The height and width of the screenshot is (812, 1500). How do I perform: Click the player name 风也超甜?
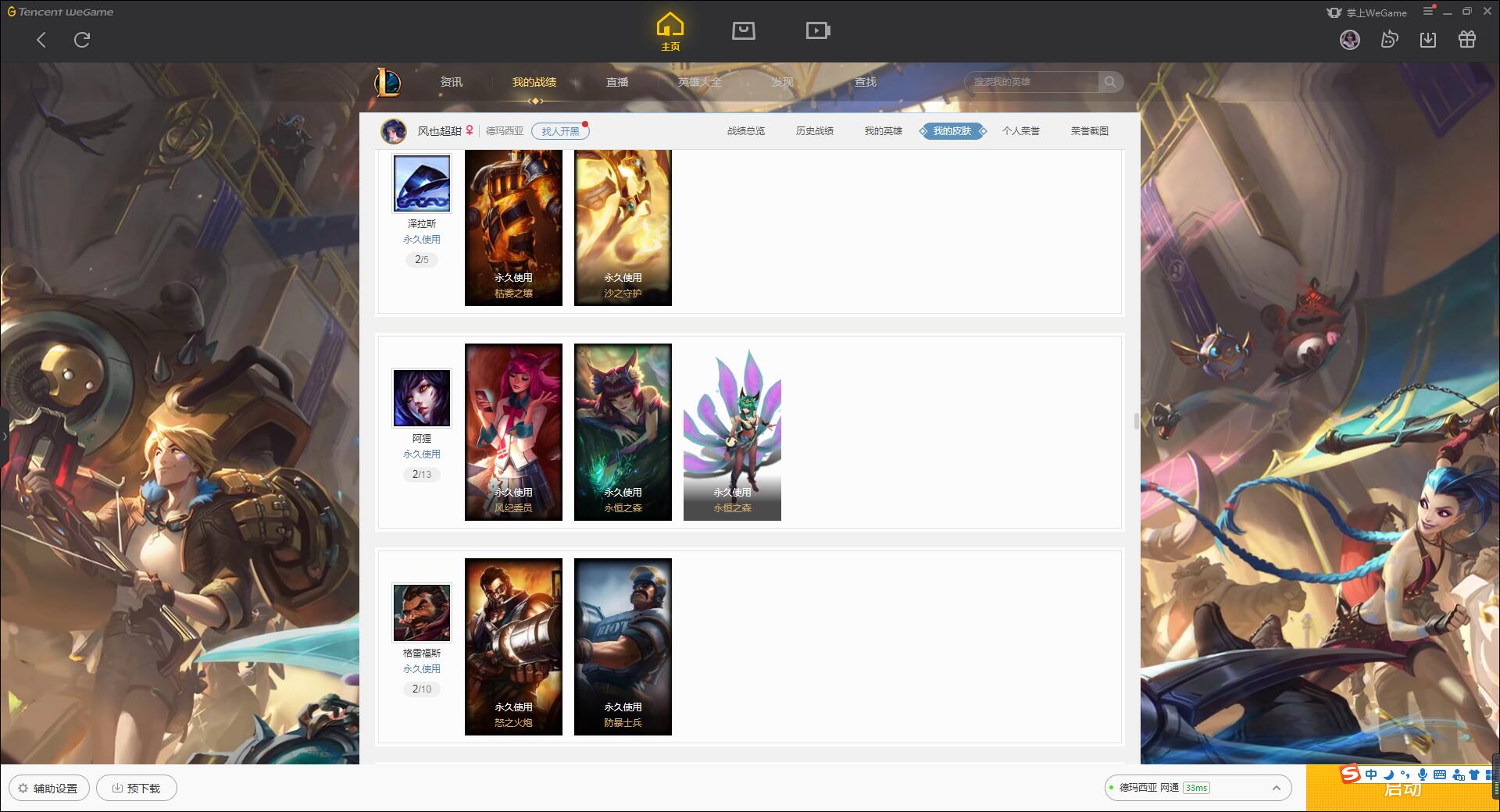pos(440,131)
